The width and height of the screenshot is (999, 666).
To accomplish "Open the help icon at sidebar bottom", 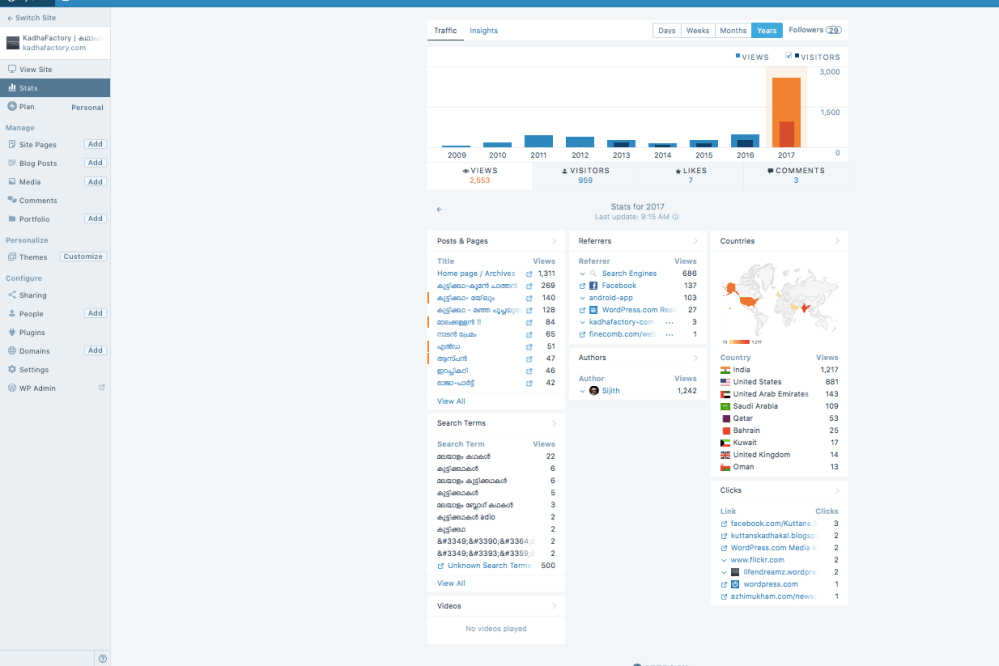I will pyautogui.click(x=102, y=658).
